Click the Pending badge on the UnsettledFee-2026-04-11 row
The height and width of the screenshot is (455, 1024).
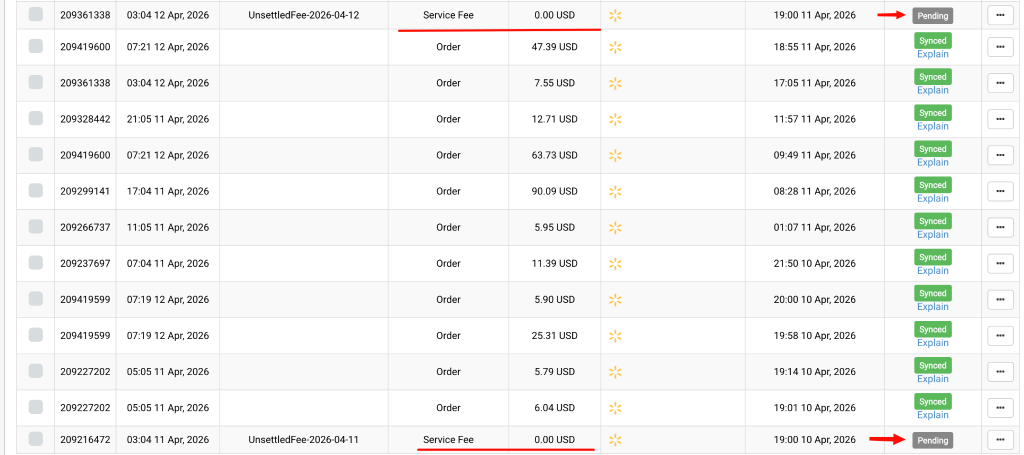point(932,440)
